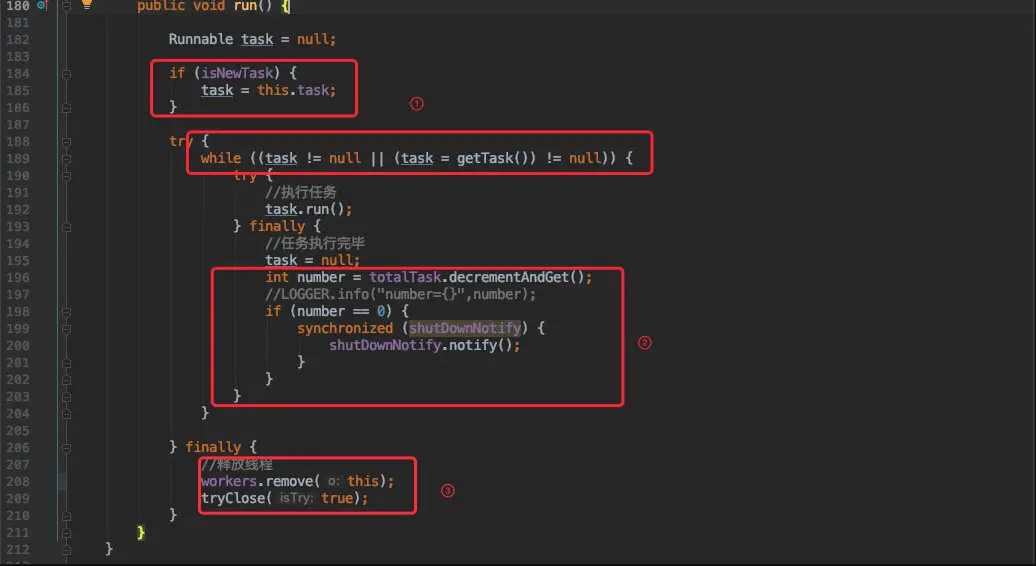Collapse the synchronized block at line 199
Image resolution: width=1036 pixels, height=566 pixels.
[66, 329]
